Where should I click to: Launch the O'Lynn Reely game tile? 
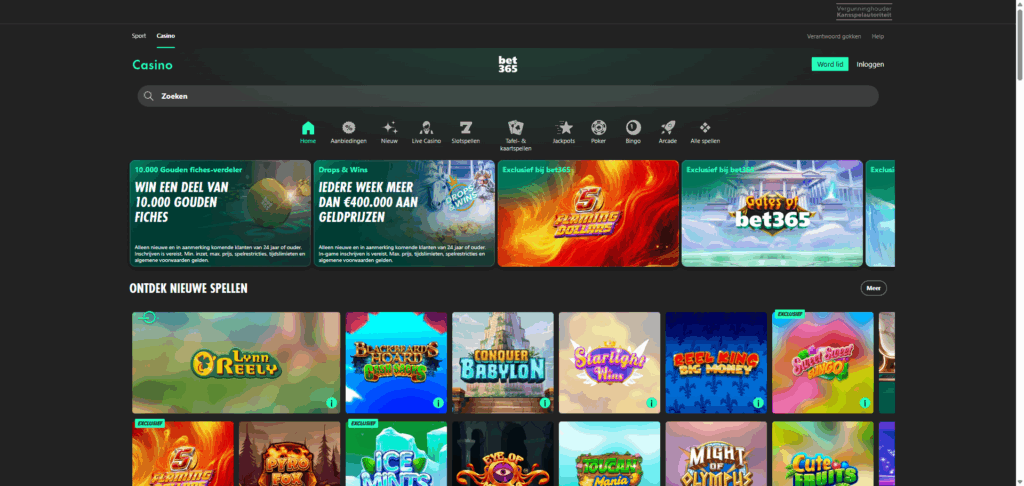236,363
